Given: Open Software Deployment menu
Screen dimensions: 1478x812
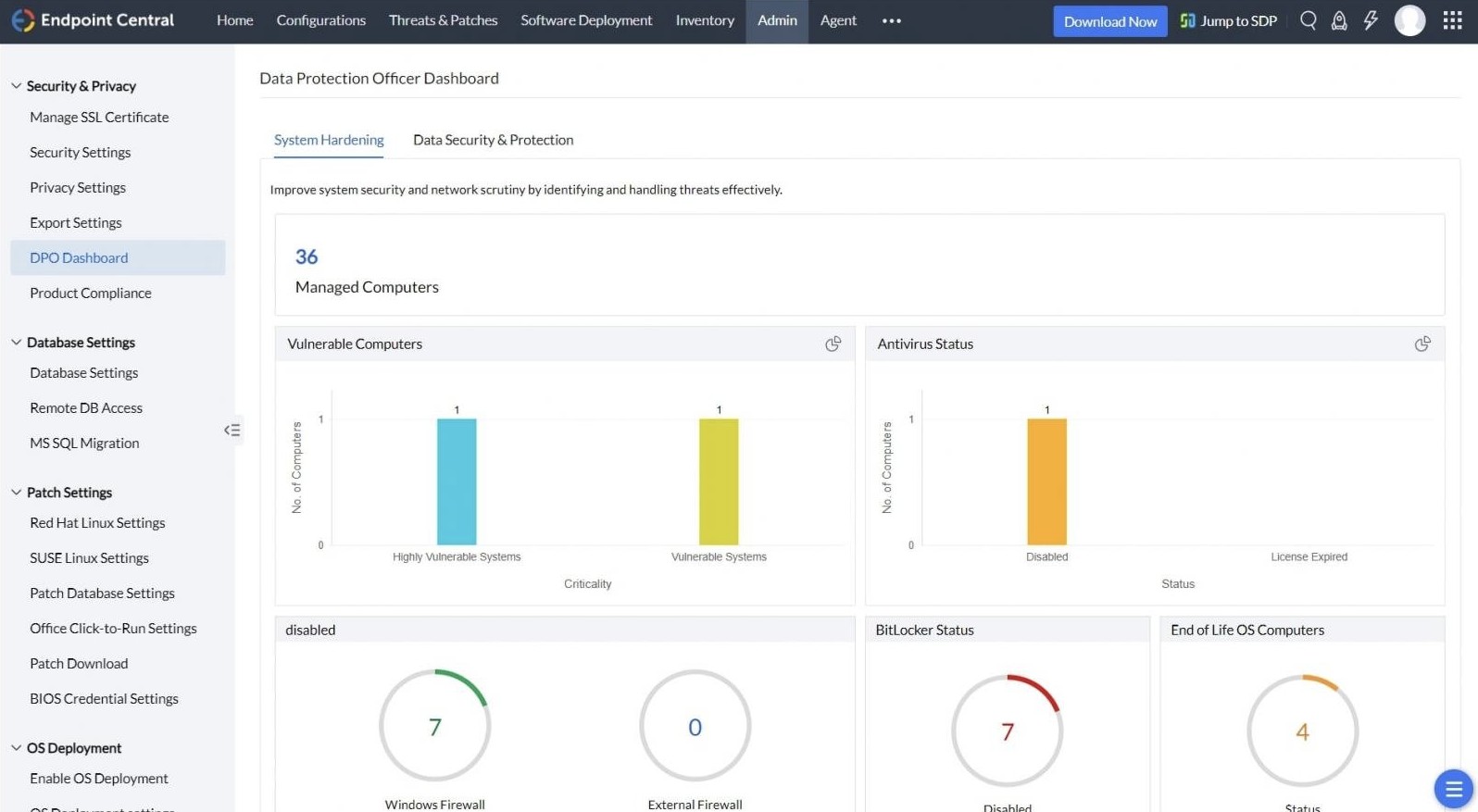Looking at the screenshot, I should tap(586, 20).
